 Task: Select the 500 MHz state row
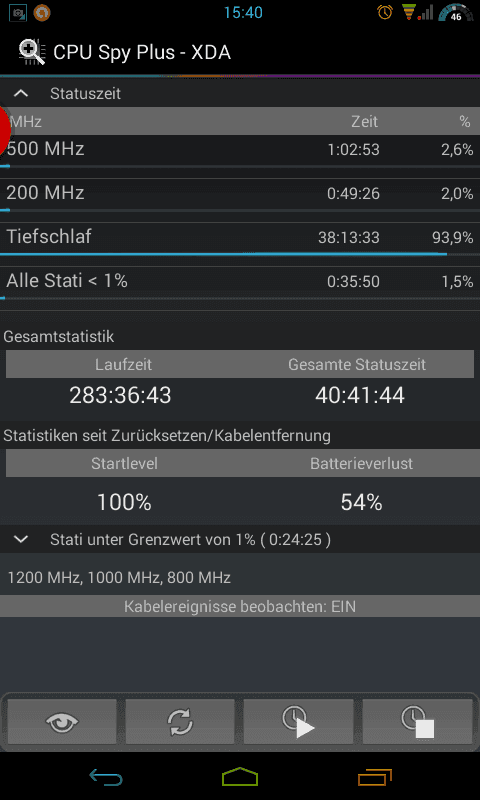point(240,152)
